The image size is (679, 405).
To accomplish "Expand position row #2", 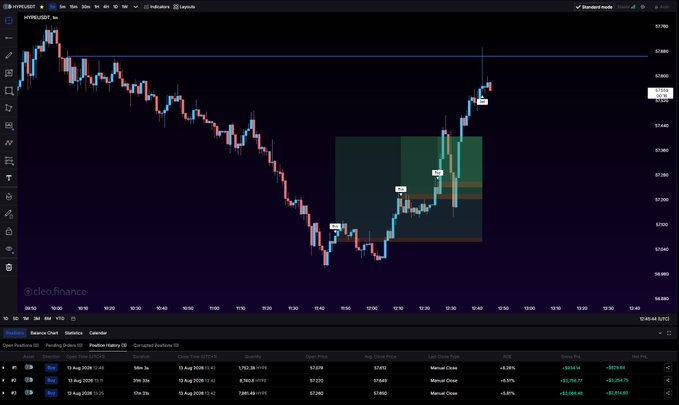I will [x=3, y=380].
